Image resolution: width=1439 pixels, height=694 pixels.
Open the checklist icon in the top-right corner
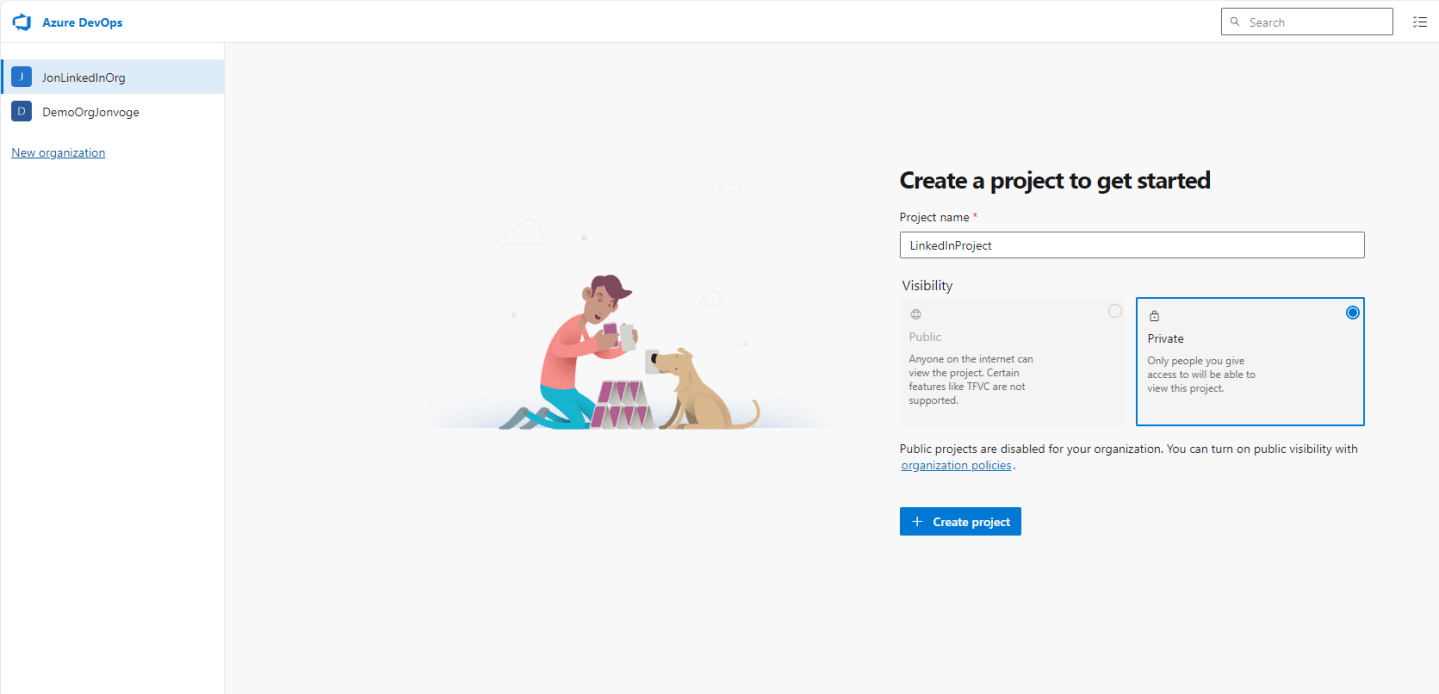1419,21
